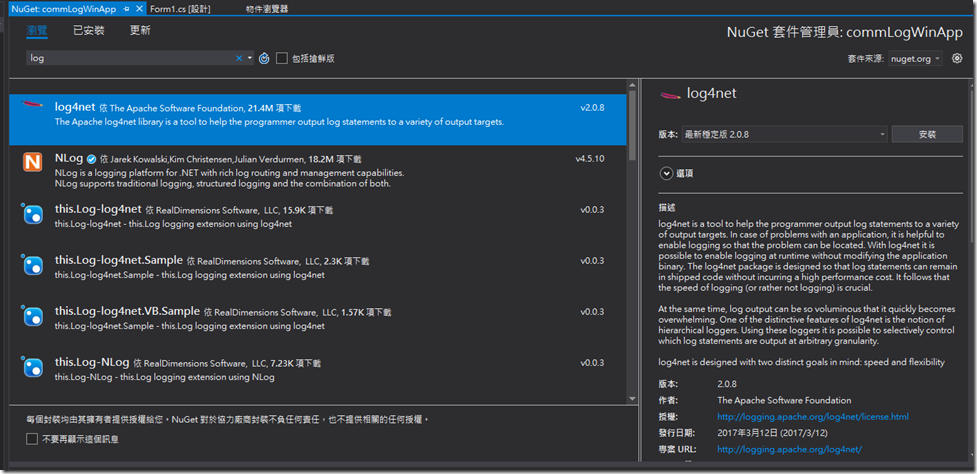Select the log4net package row
977x474 pixels.
[317, 119]
